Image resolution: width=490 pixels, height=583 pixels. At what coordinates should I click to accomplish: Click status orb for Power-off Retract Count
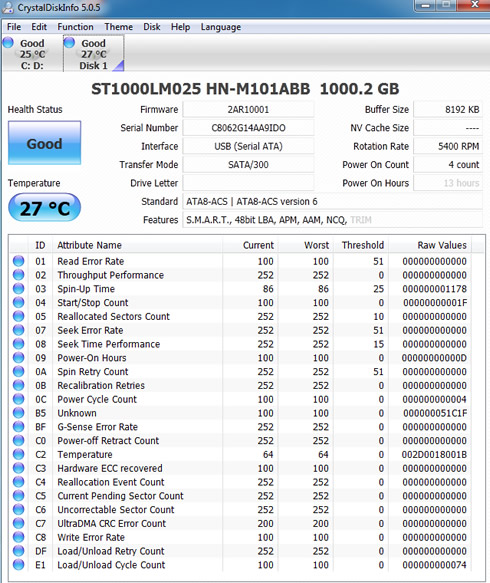(x=18, y=440)
